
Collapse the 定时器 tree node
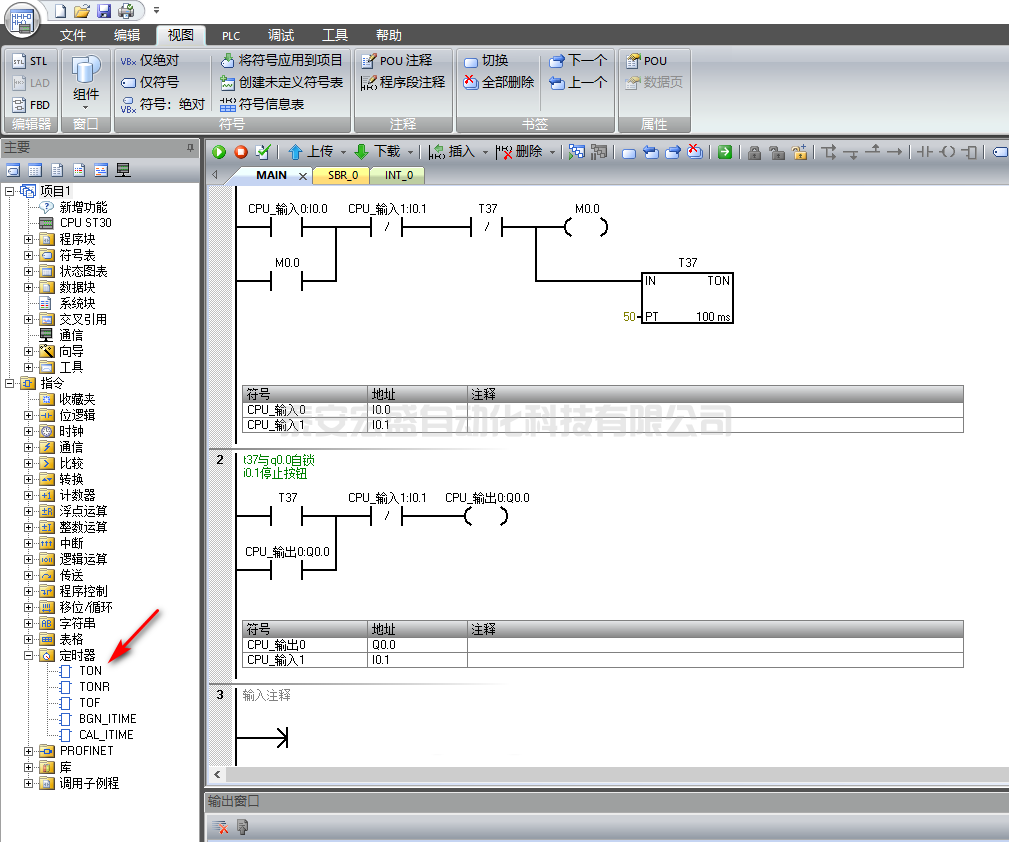click(30, 655)
